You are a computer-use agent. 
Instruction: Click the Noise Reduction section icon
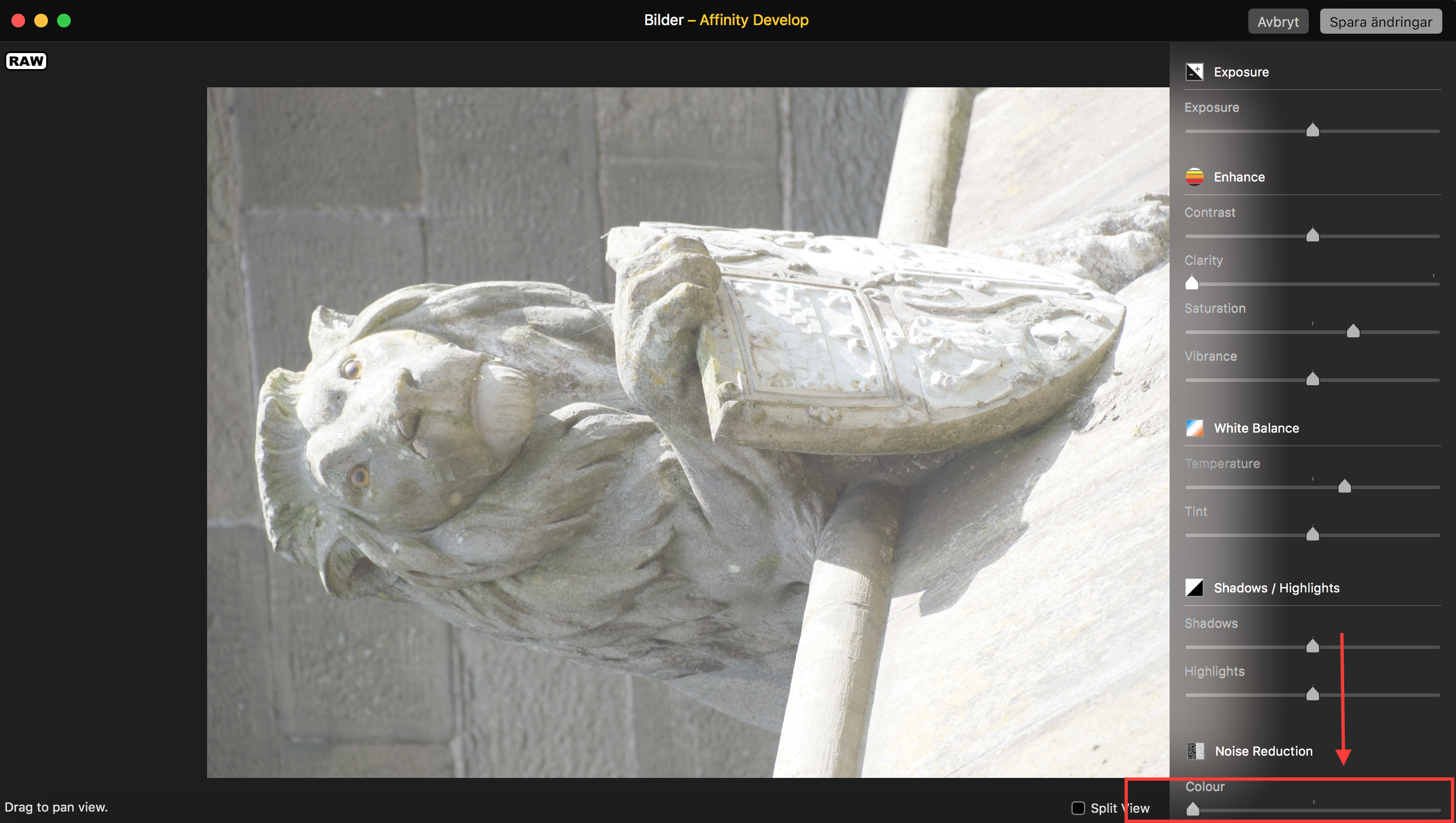pyautogui.click(x=1195, y=751)
